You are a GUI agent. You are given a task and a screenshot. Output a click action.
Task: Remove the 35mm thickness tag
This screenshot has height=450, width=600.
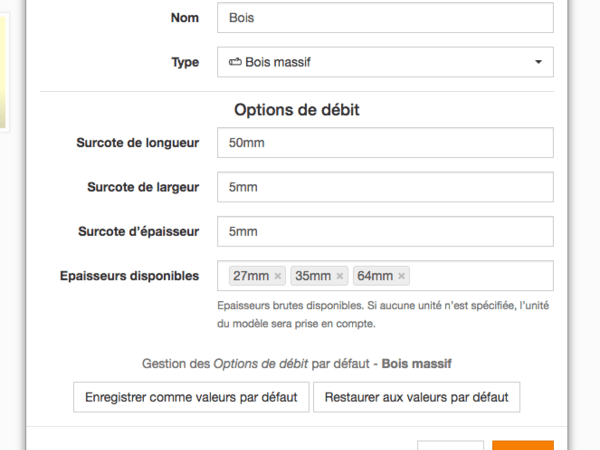[x=340, y=276]
